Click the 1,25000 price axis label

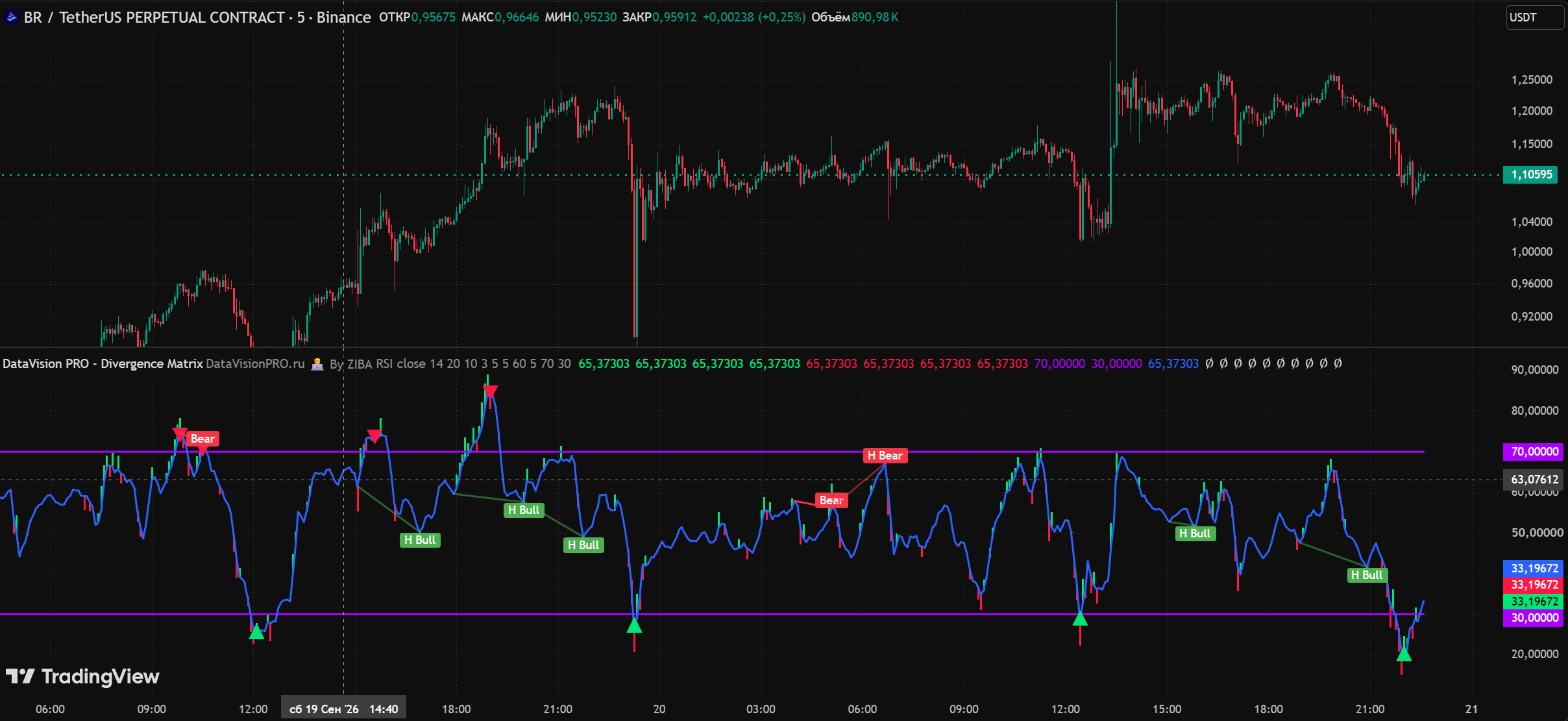1532,80
